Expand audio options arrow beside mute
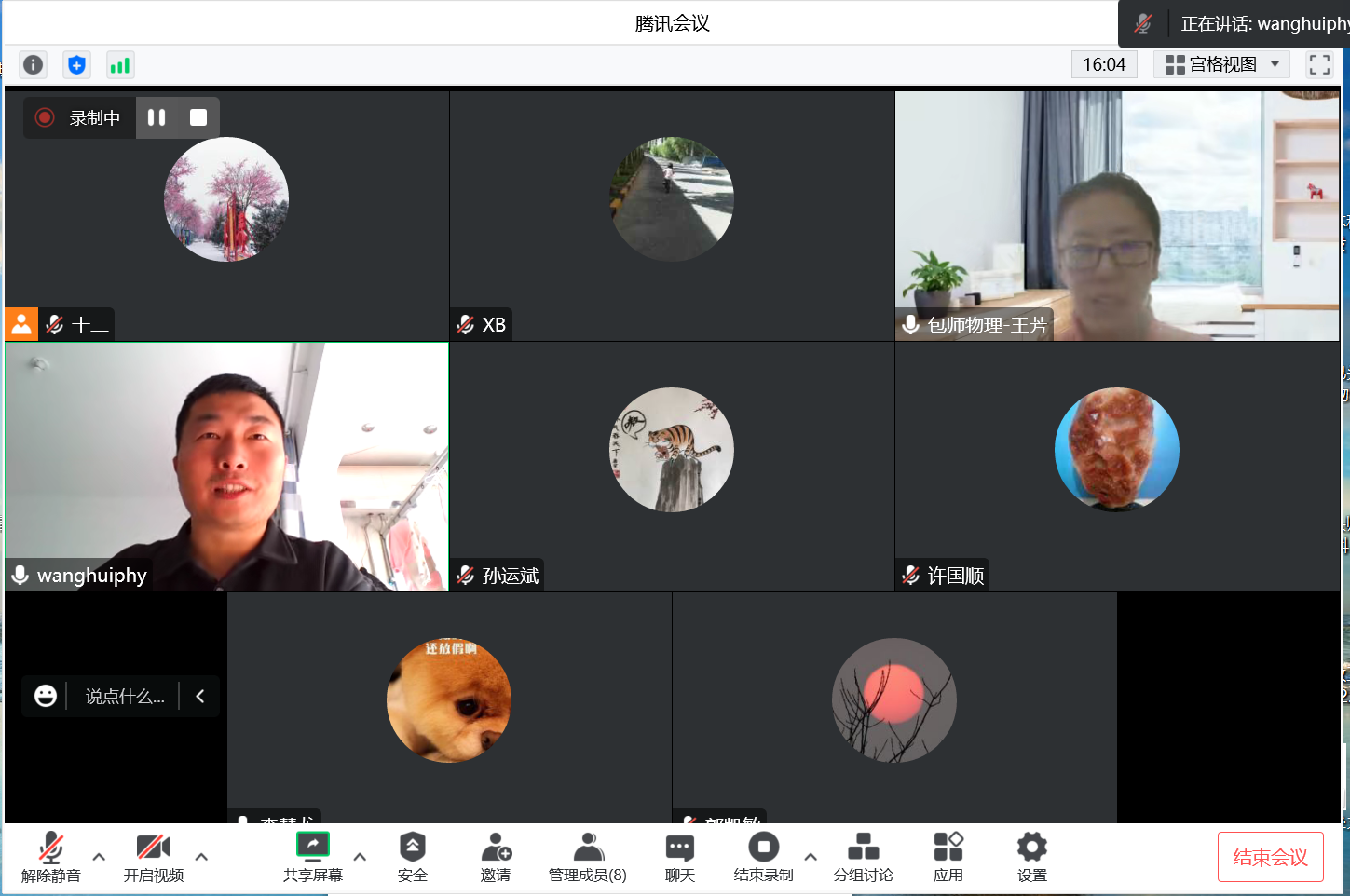The width and height of the screenshot is (1350, 896). pos(99,857)
